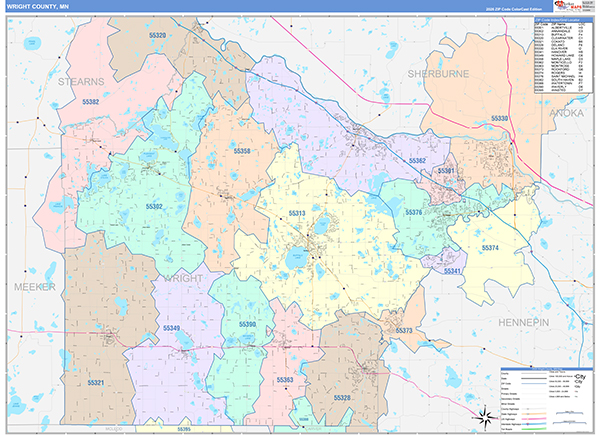Click the ZIP Code Index/Grid Locator header
This screenshot has width=600, height=435.
(x=561, y=19)
